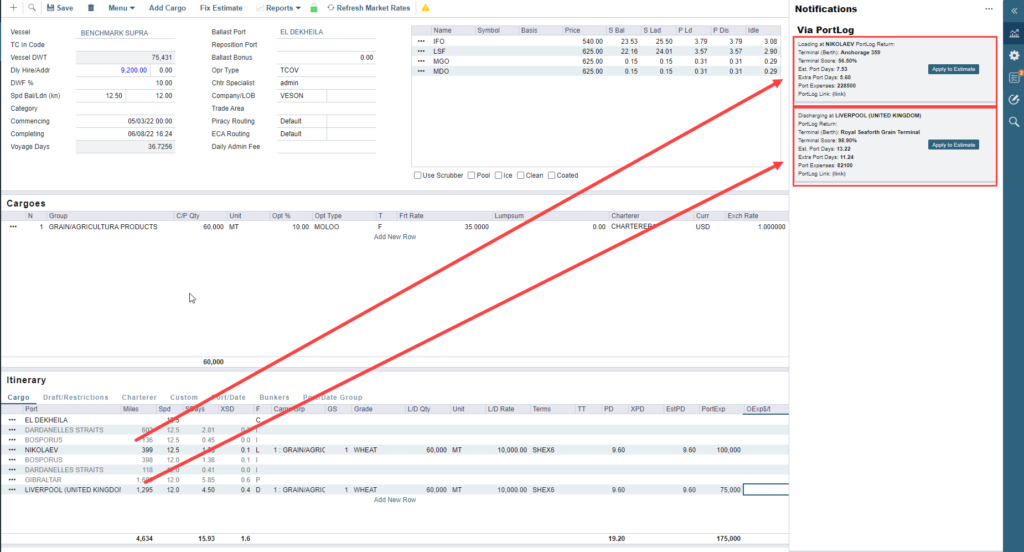1024x552 pixels.
Task: Toggle the Clean checkbox
Action: pos(520,175)
